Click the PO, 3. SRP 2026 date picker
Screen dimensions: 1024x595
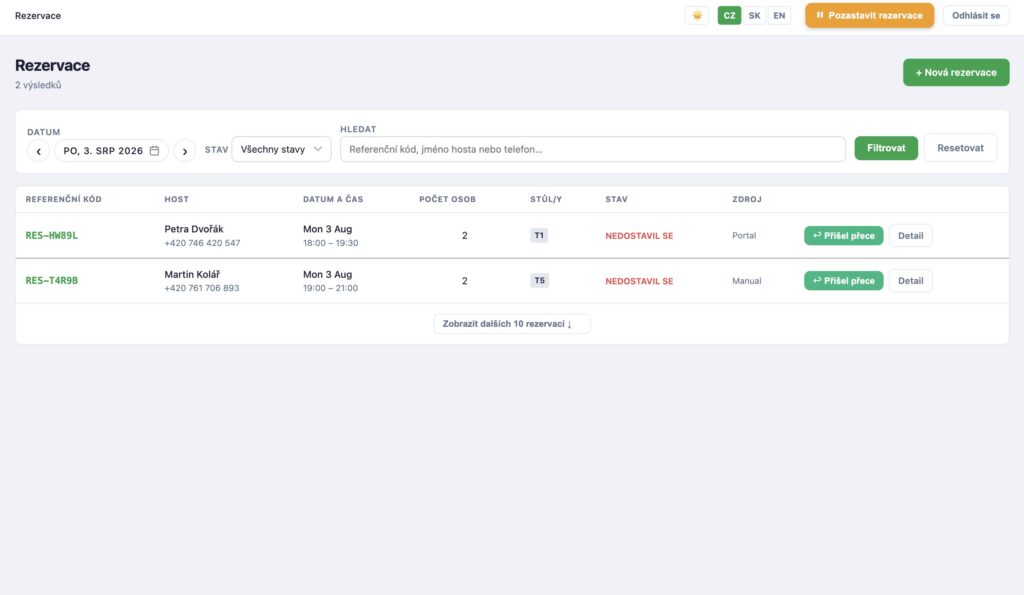(111, 151)
